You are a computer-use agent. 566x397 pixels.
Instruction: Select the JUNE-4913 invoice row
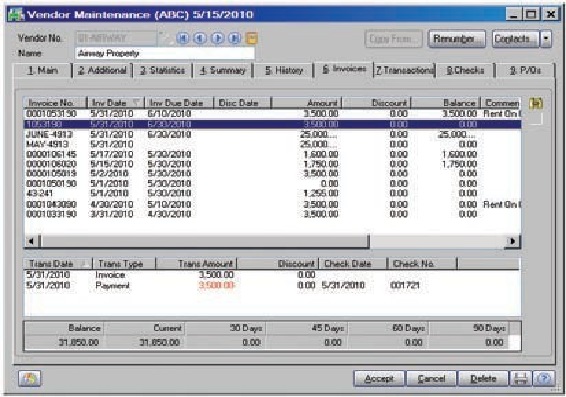[x=273, y=135]
